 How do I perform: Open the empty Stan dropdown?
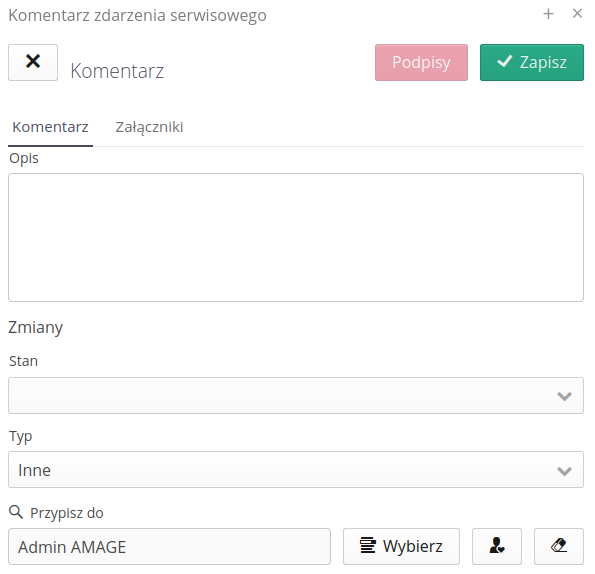point(296,395)
